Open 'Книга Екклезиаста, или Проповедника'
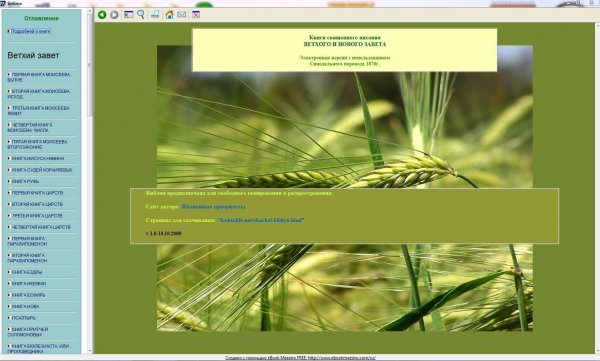Viewport: 600px width, 361px height. click(38, 349)
